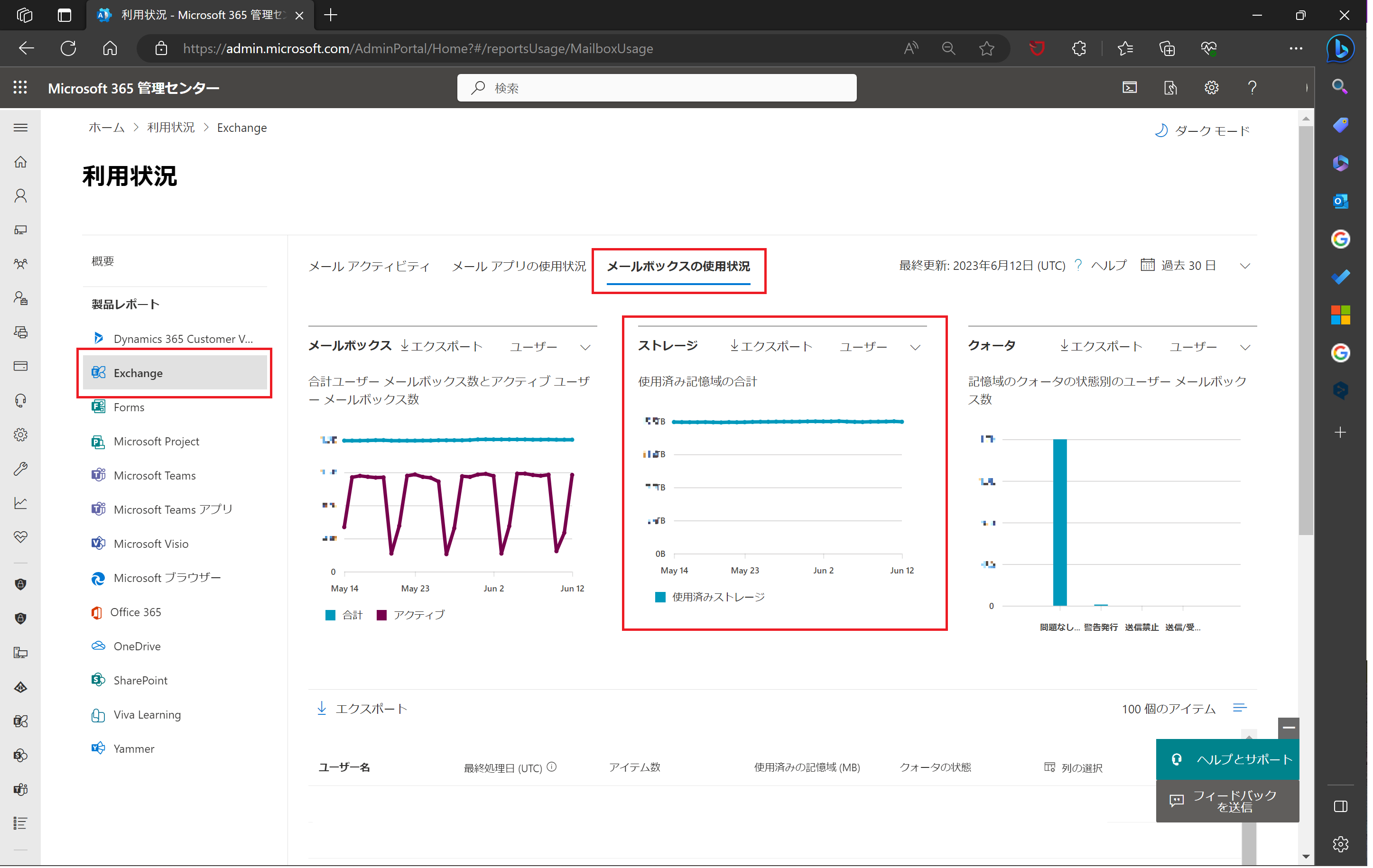The width and height of the screenshot is (1373, 868).
Task: Click 使用済みストレージ legend swatch
Action: point(660,597)
